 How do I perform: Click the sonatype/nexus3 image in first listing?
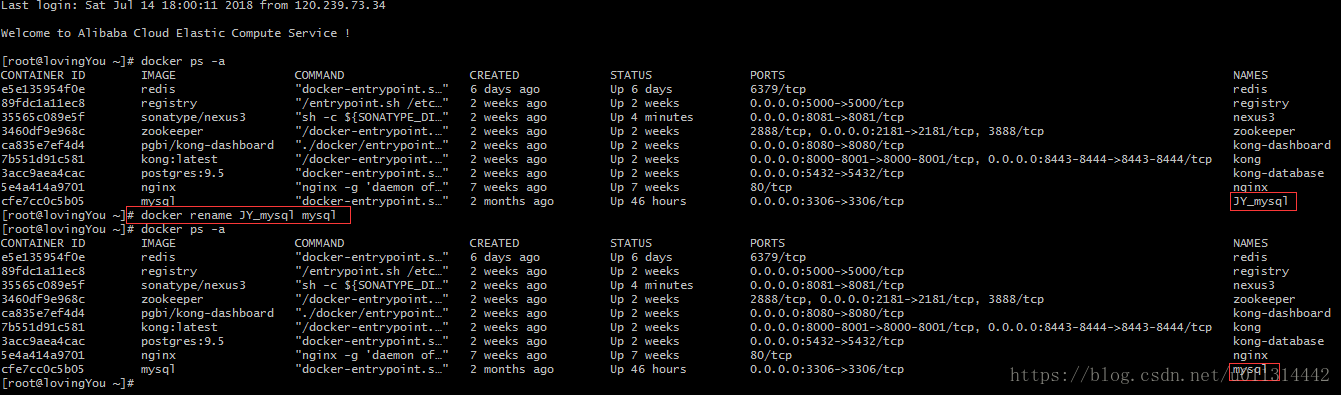pos(193,118)
